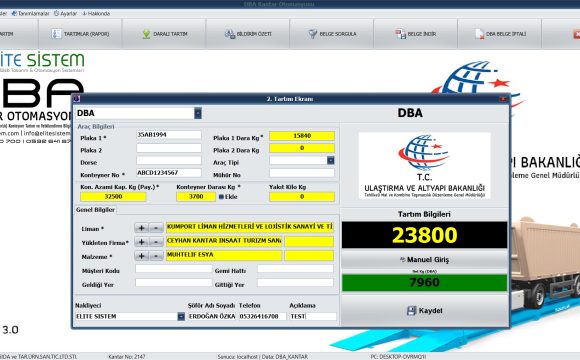Click the Yakıt Kilo Kg field
Viewport: 580px width, 360px height.
302,196
